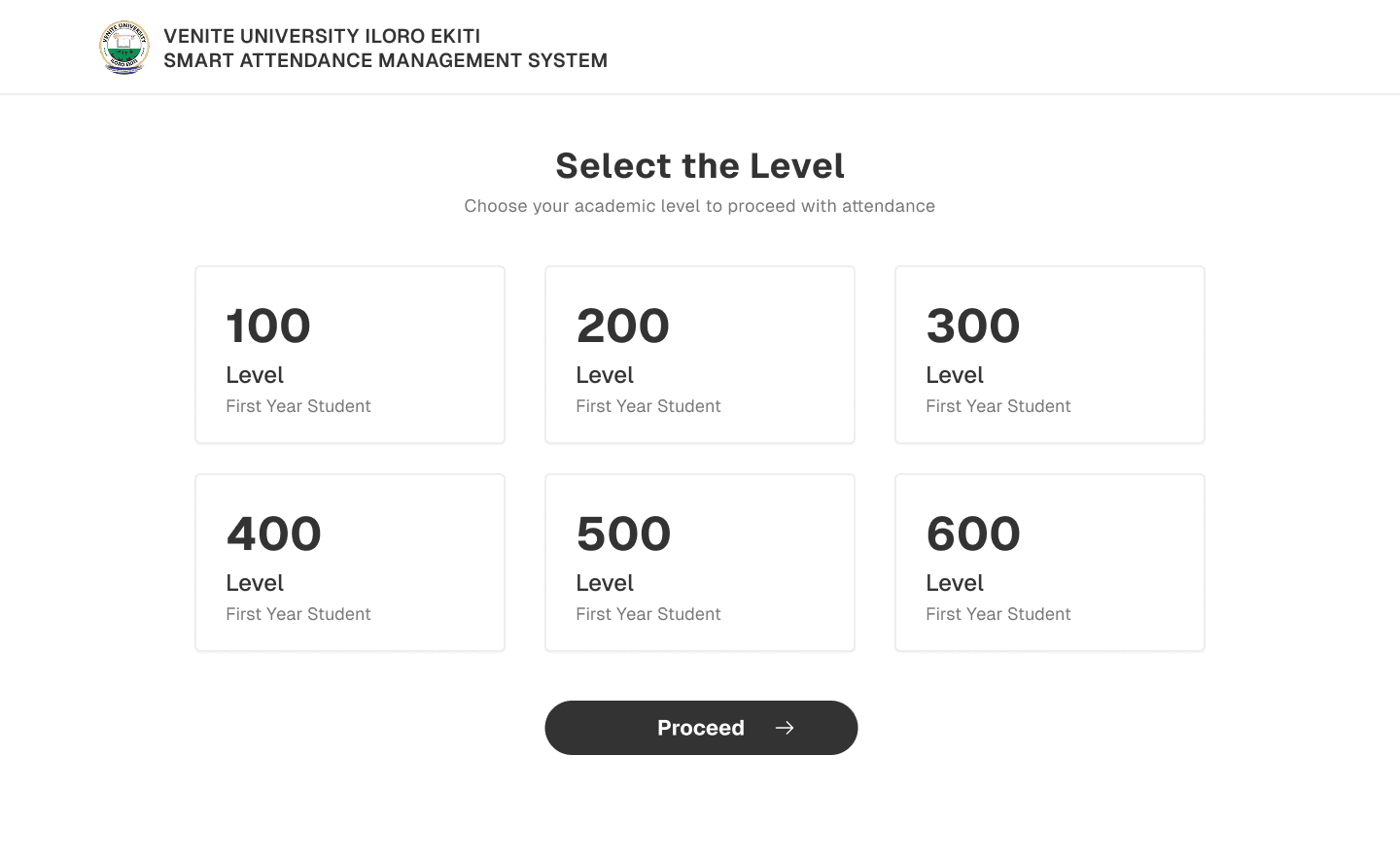Choose the 500 Level option
This screenshot has width=1400, height=859.
pos(700,563)
